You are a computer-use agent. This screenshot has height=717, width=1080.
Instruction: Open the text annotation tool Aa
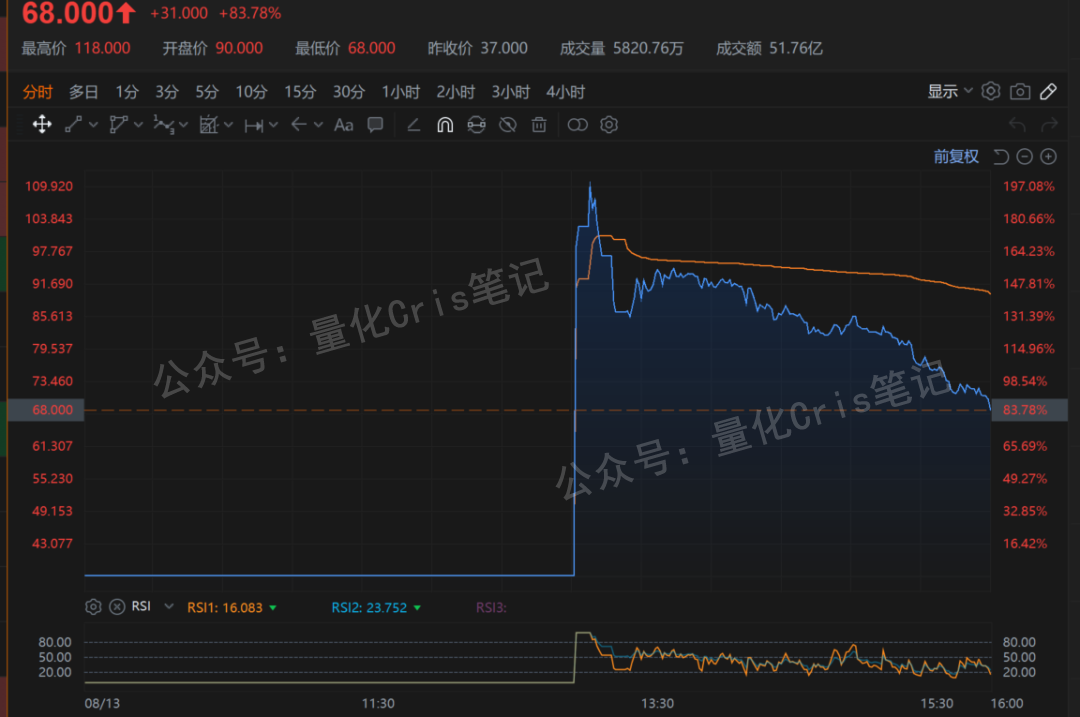[343, 124]
